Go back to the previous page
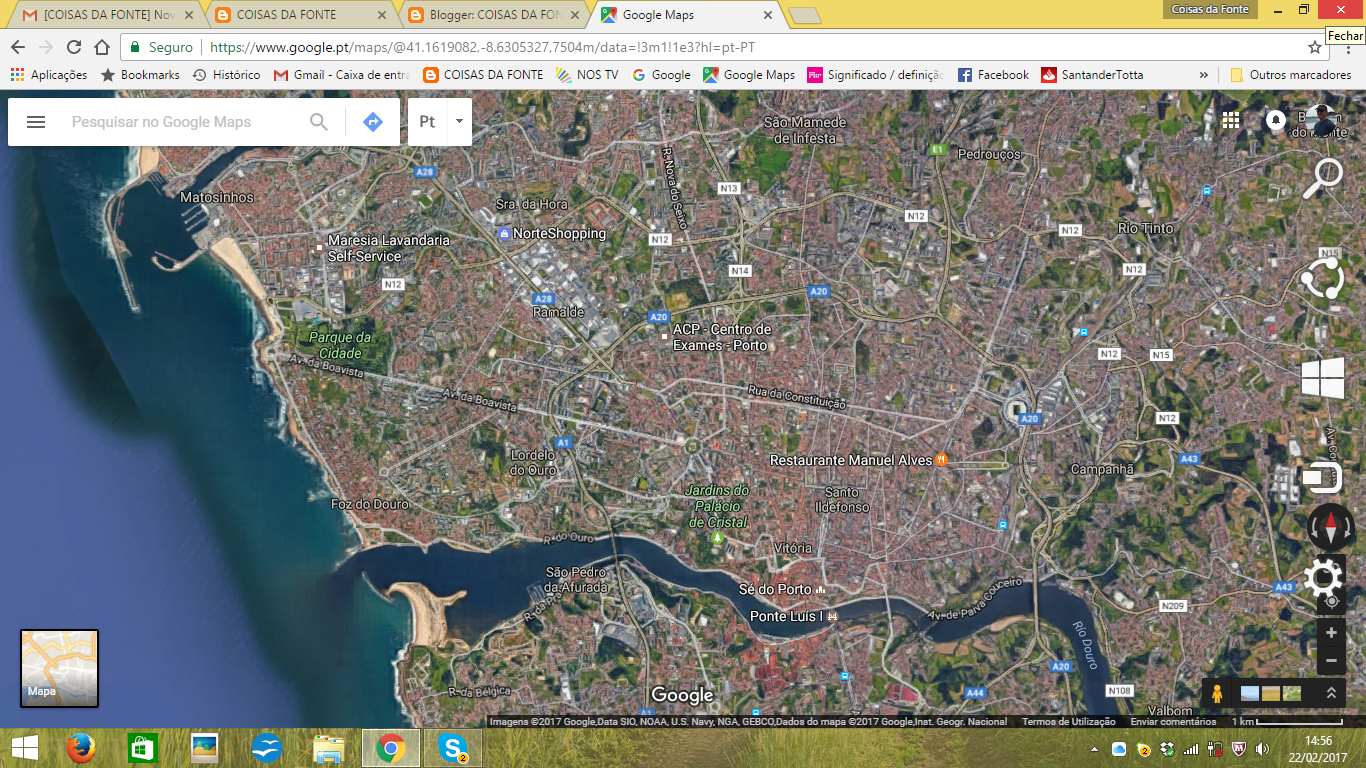This screenshot has height=768, width=1366. [18, 47]
